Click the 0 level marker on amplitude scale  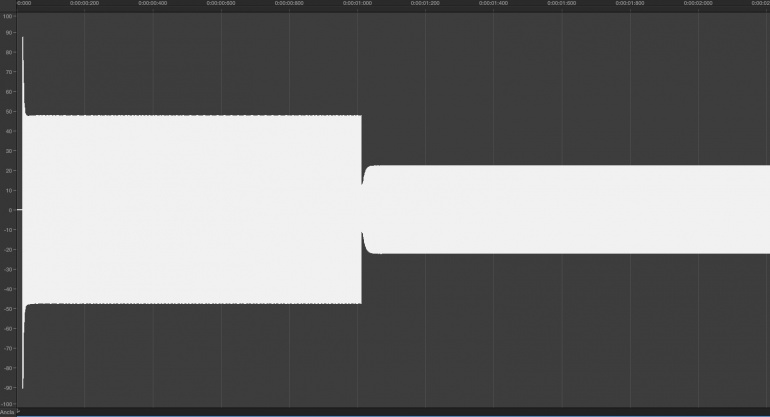[x=10, y=210]
